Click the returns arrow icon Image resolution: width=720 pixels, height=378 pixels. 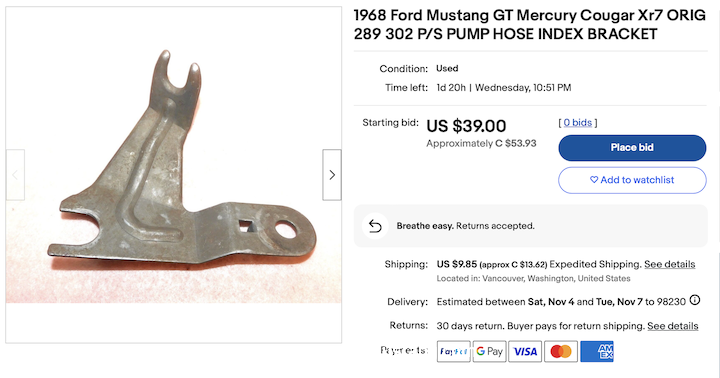(x=375, y=226)
